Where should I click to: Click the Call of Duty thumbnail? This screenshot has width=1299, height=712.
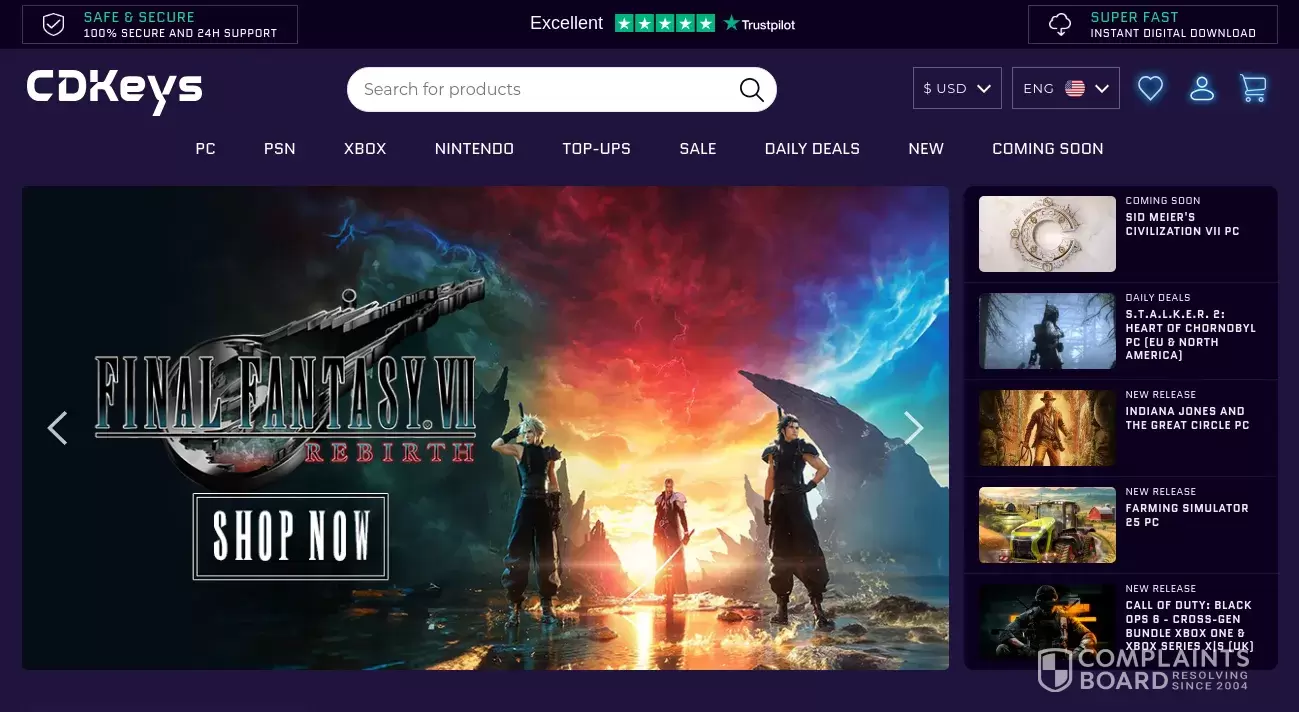pos(1047,622)
